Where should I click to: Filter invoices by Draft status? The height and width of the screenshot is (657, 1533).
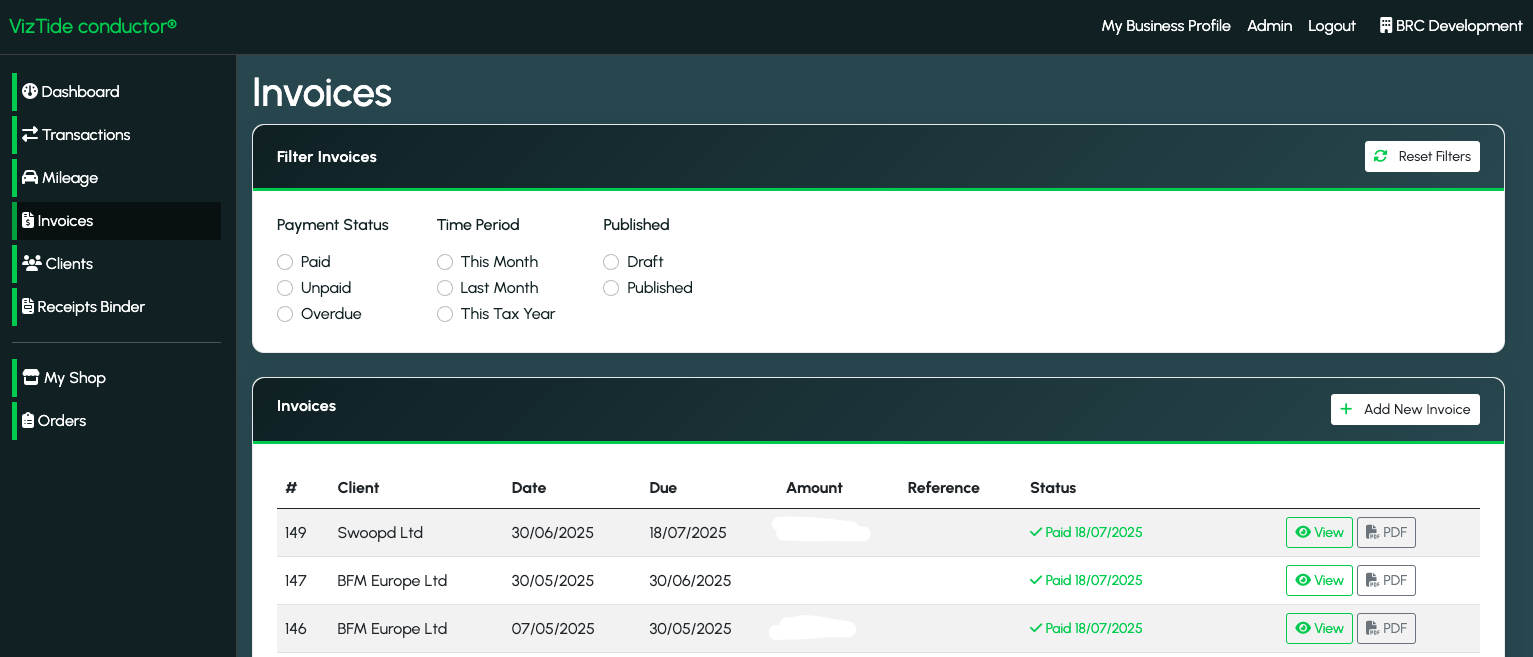click(x=611, y=262)
